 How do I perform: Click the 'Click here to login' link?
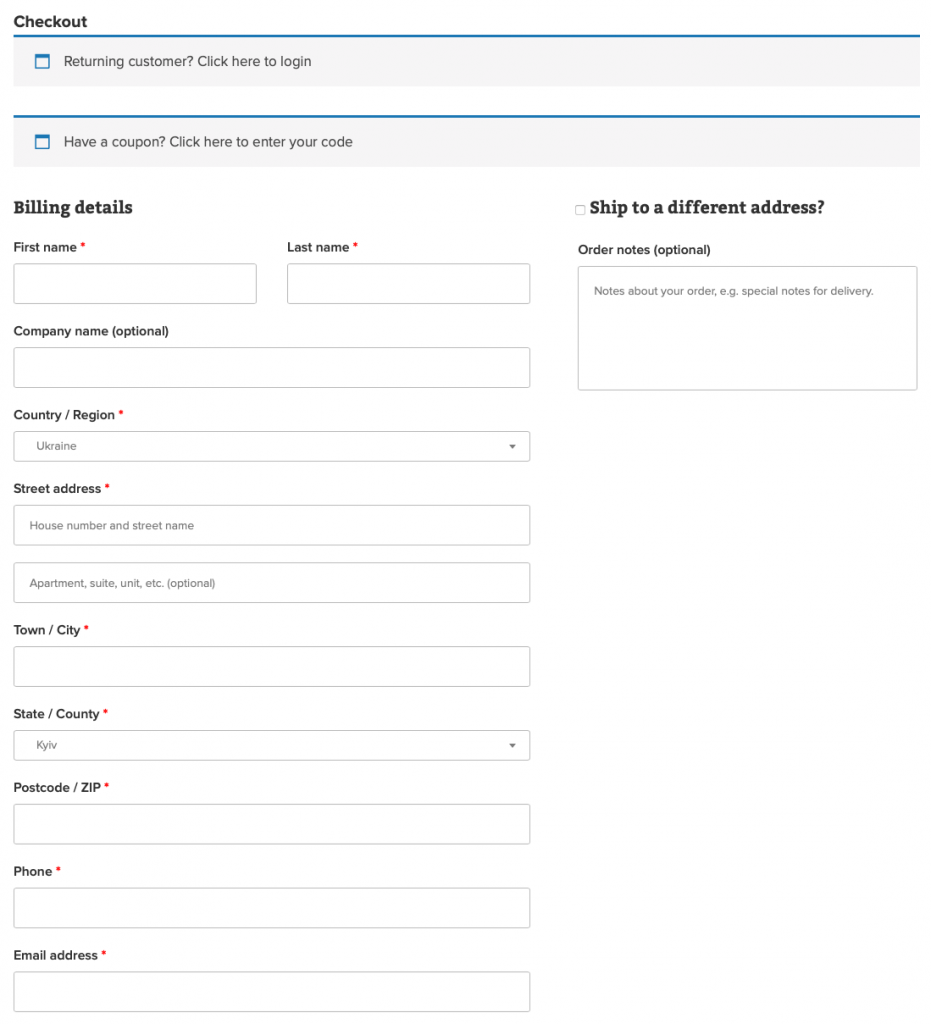pos(254,61)
